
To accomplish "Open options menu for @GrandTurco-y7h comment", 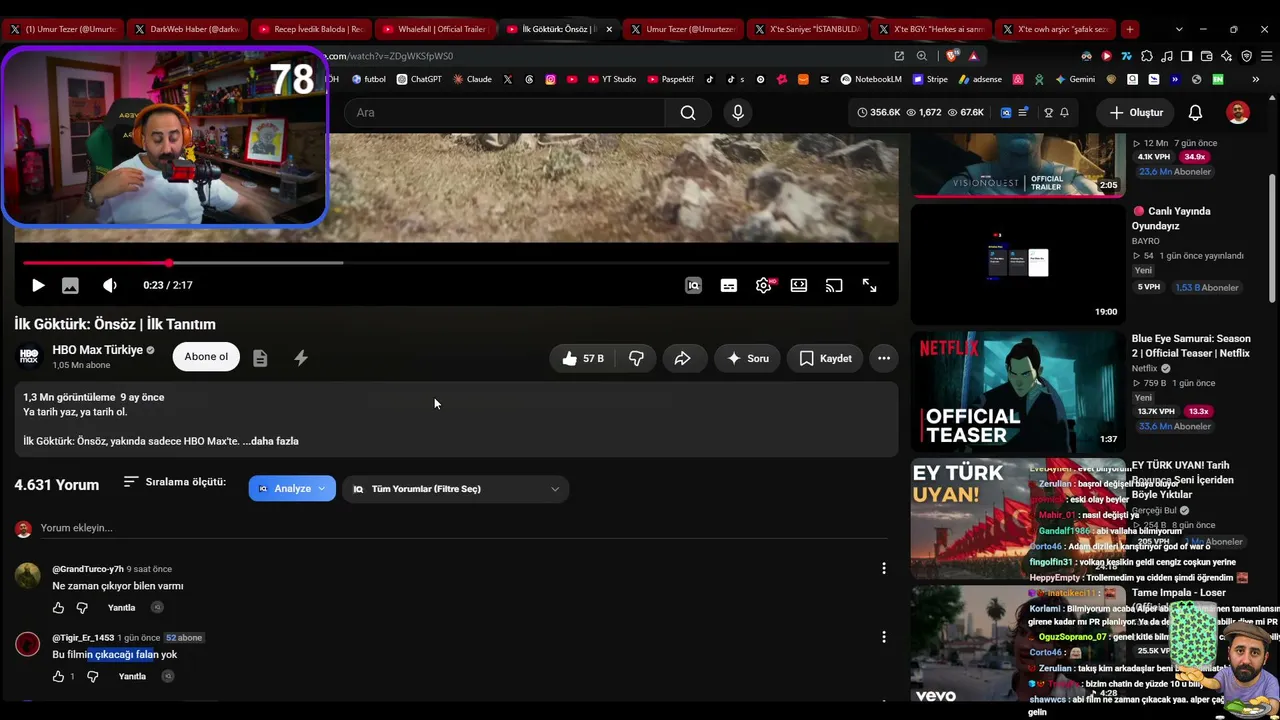I will pos(884,569).
